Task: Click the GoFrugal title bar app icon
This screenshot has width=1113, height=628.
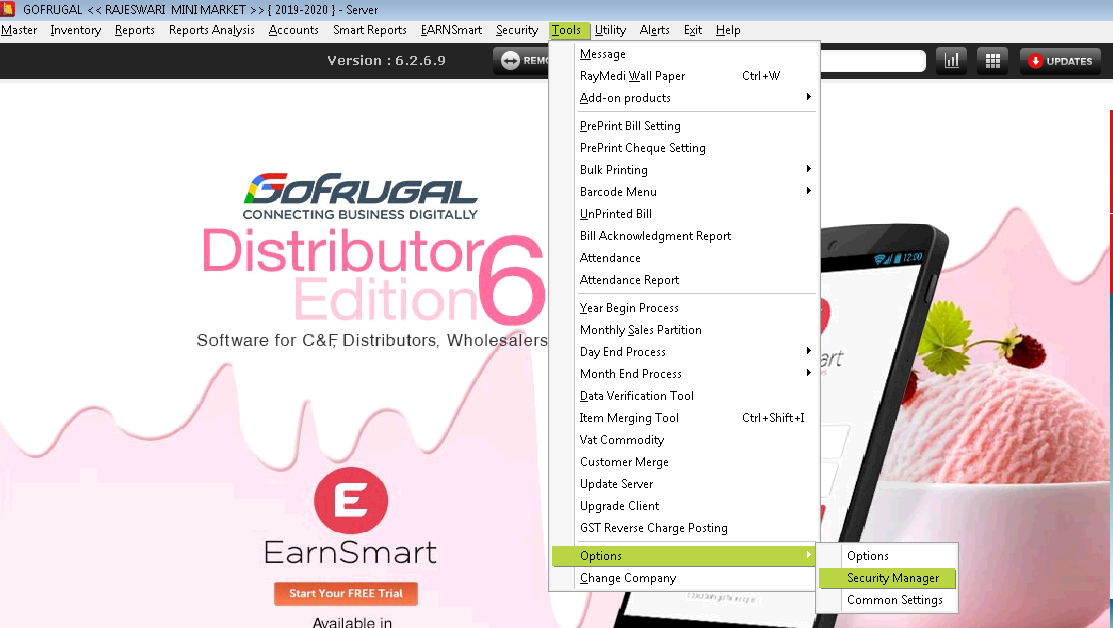Action: click(8, 9)
